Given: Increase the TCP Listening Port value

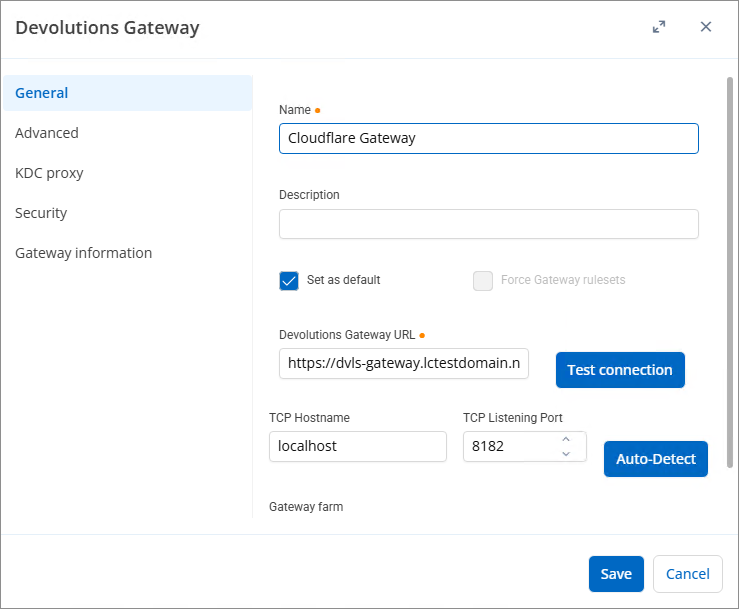Looking at the screenshot, I should 566,439.
